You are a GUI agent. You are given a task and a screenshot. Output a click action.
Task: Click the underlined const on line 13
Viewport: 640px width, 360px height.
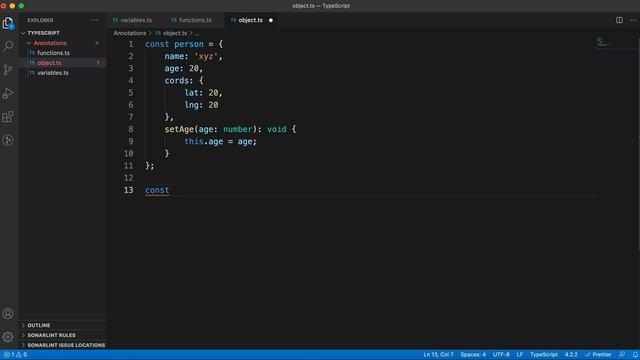(x=157, y=190)
